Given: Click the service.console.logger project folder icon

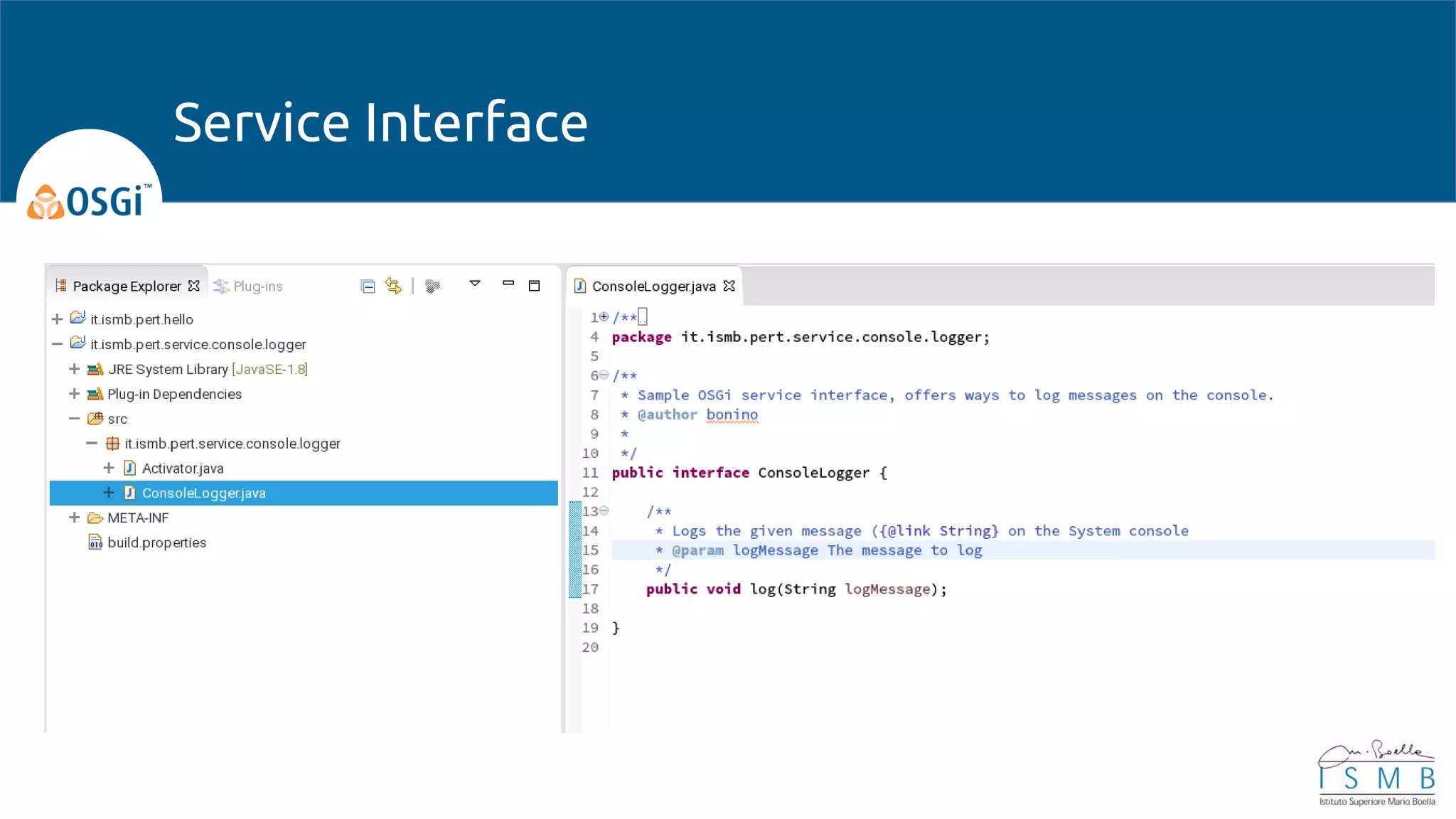Looking at the screenshot, I should (x=78, y=343).
